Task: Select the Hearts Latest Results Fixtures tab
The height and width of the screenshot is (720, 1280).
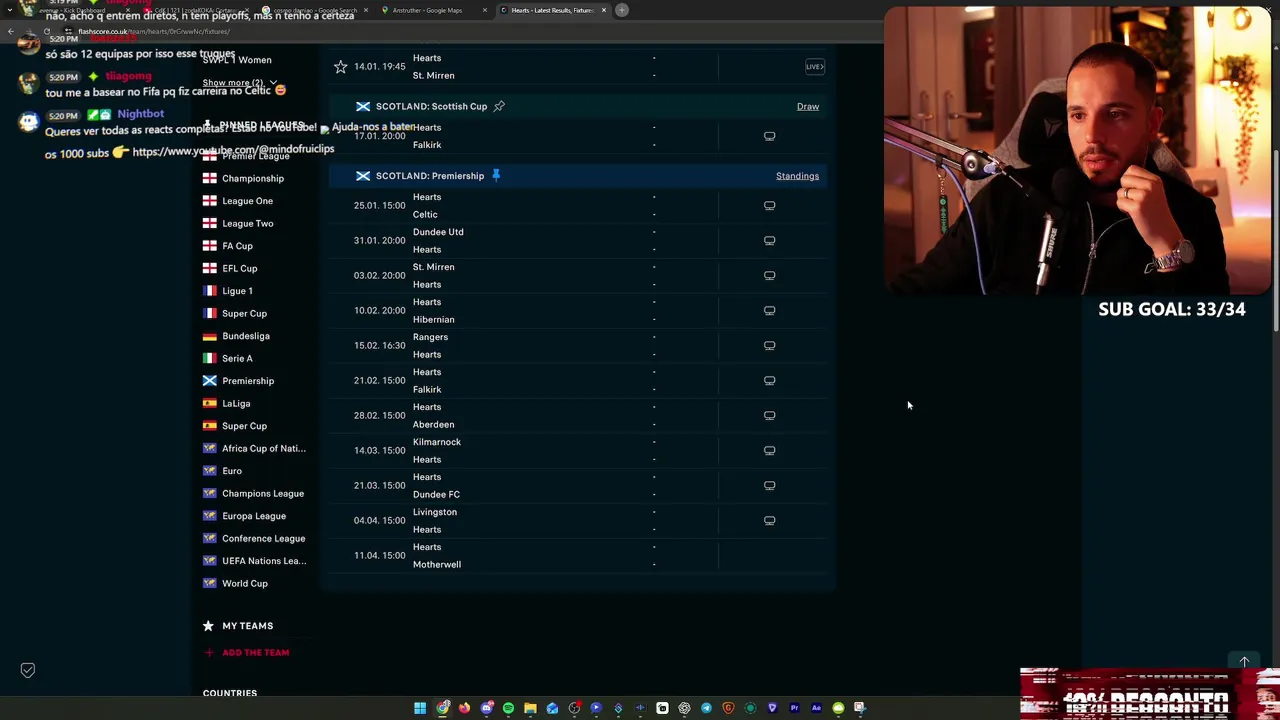Action: coord(552,10)
